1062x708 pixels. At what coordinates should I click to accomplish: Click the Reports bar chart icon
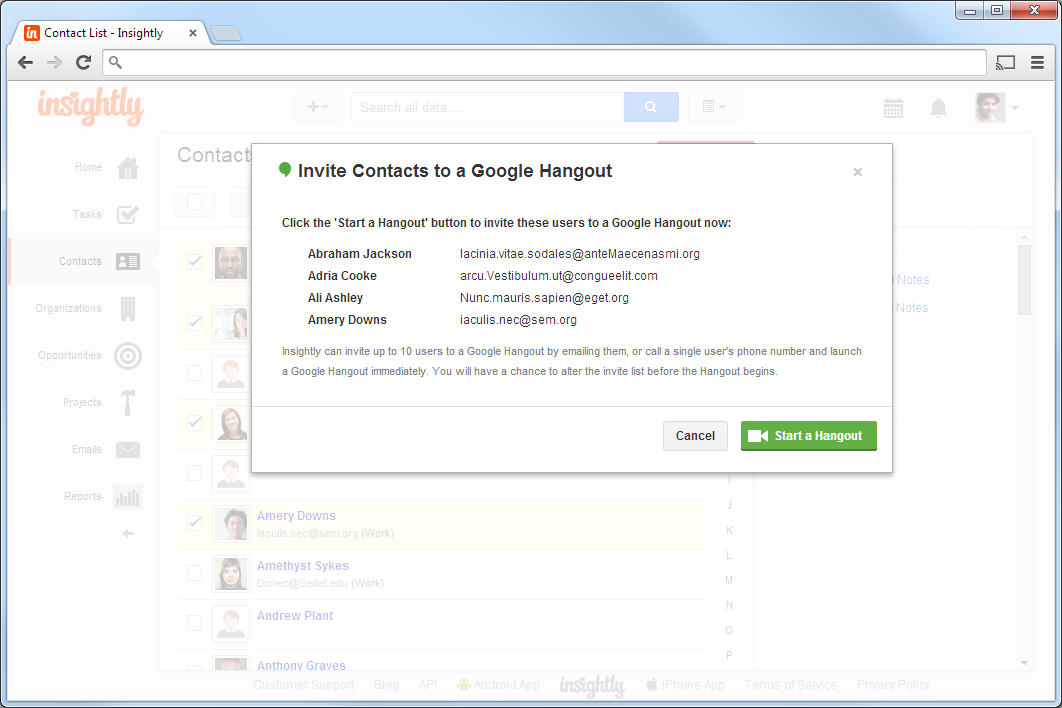(127, 497)
